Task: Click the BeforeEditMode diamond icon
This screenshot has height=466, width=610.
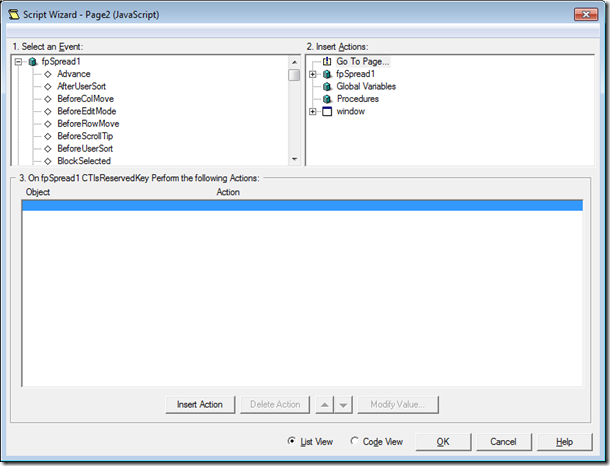Action: pos(48,112)
